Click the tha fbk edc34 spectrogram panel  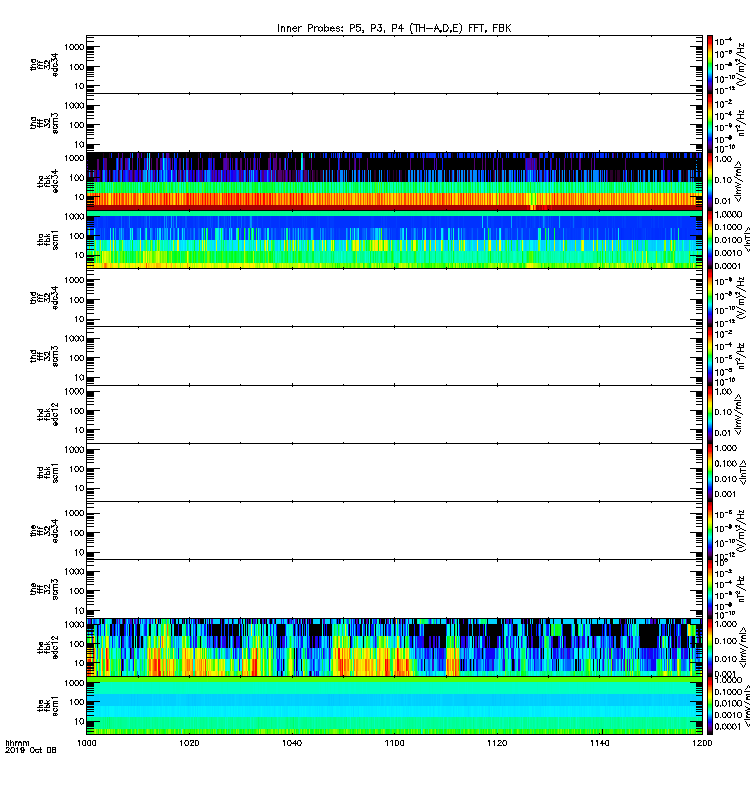pos(394,181)
